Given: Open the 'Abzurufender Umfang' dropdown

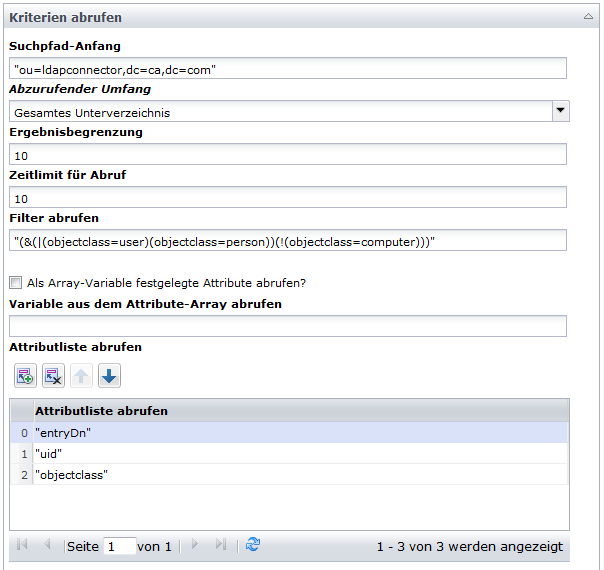Looking at the screenshot, I should click(x=560, y=111).
